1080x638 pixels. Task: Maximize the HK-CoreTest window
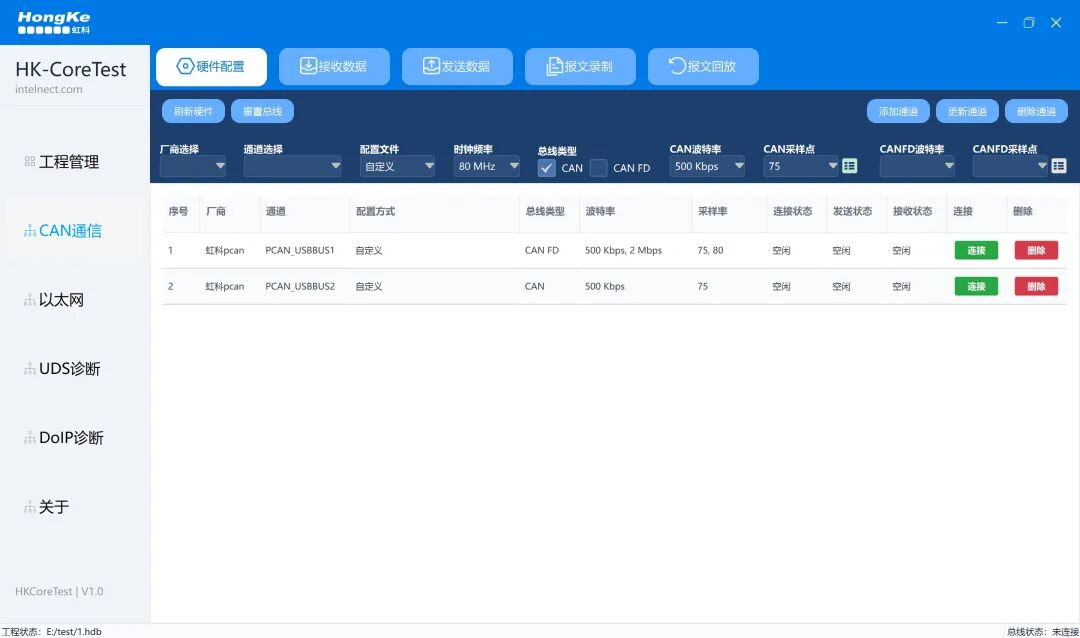point(1028,23)
